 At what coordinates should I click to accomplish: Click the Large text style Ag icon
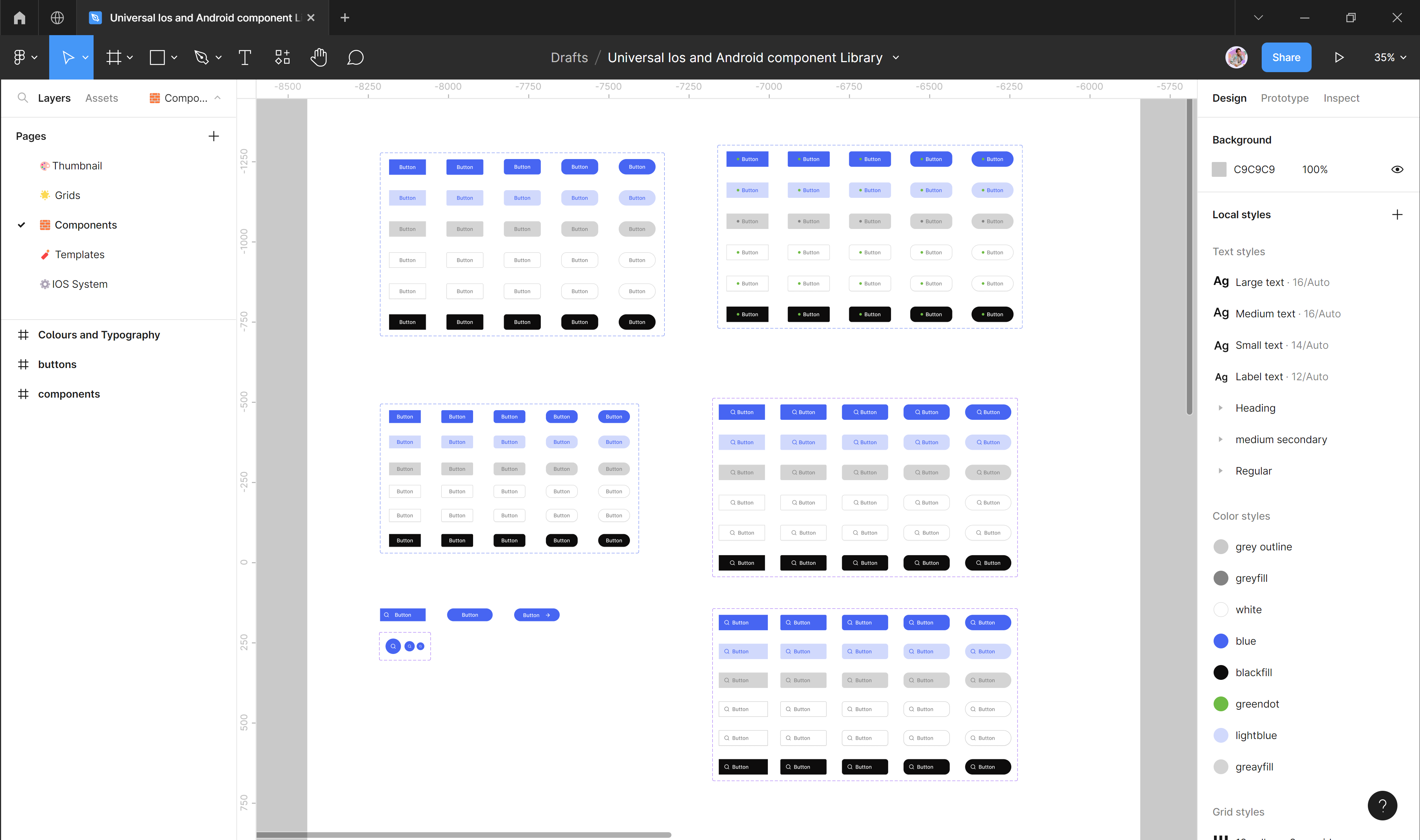pos(1221,282)
